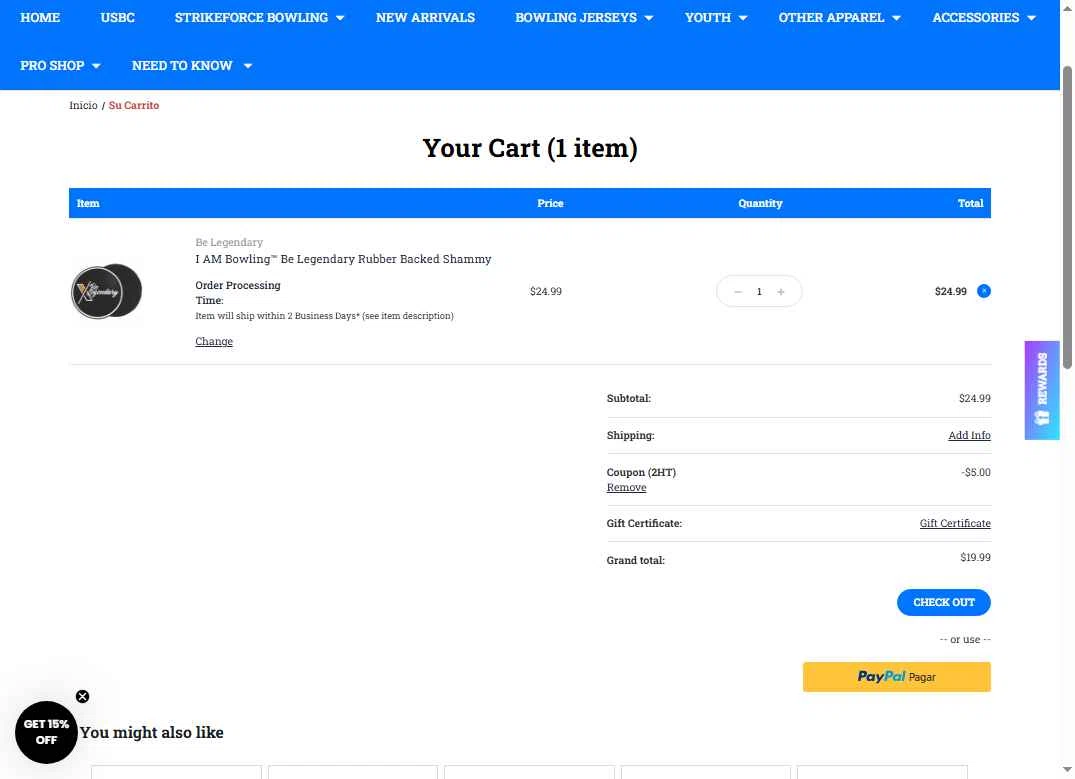The width and height of the screenshot is (1075, 779).
Task: Open the USBC menu item
Action: click(117, 17)
